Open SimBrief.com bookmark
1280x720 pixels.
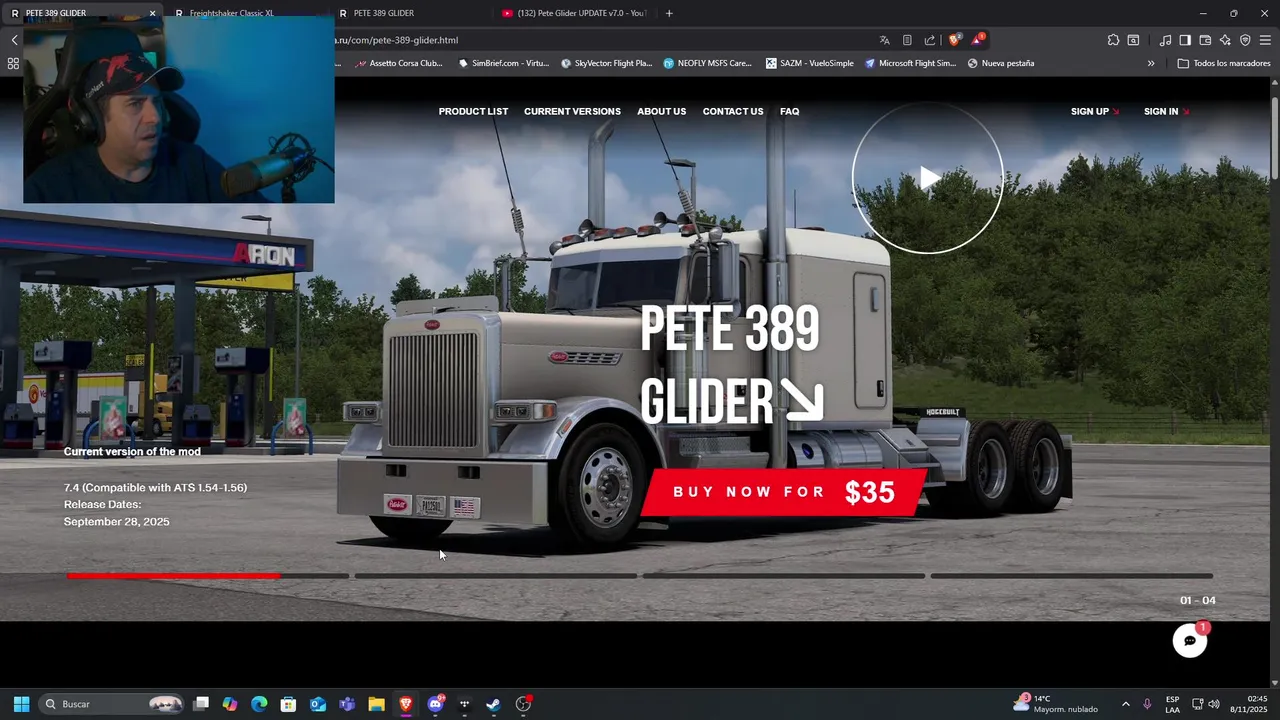click(x=503, y=63)
